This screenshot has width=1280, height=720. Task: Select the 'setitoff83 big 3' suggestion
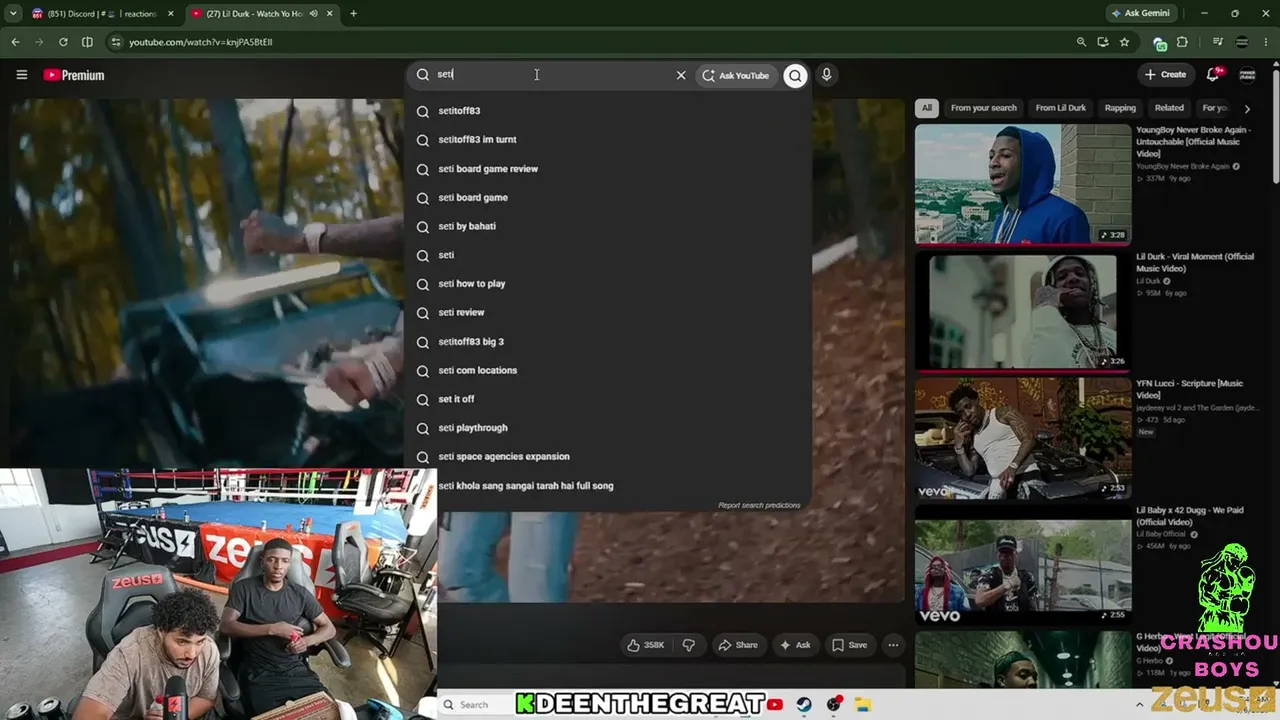(x=608, y=342)
